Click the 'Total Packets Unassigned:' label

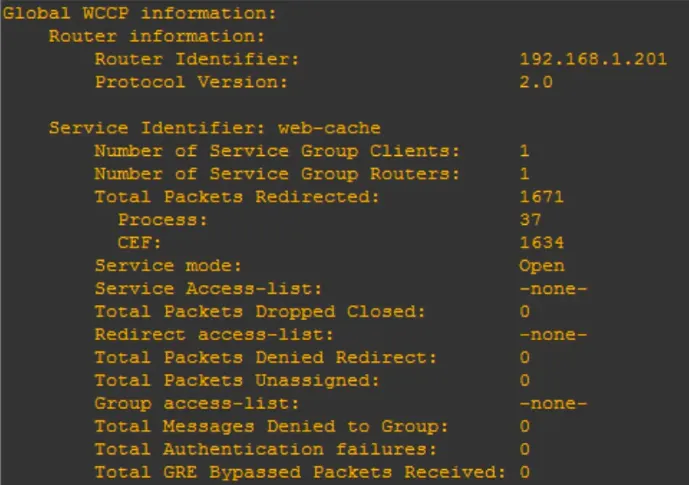[238, 381]
